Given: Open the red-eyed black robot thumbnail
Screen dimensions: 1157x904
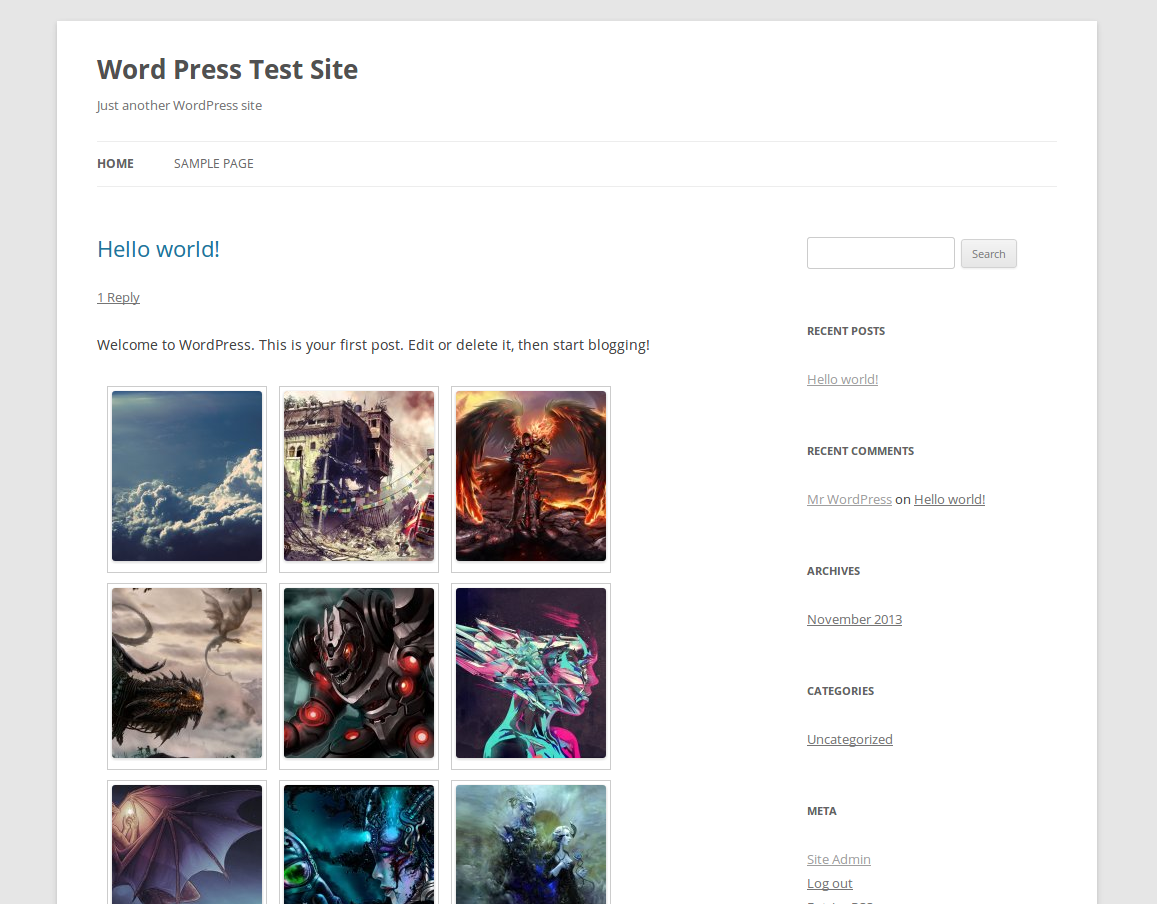Looking at the screenshot, I should click(359, 673).
